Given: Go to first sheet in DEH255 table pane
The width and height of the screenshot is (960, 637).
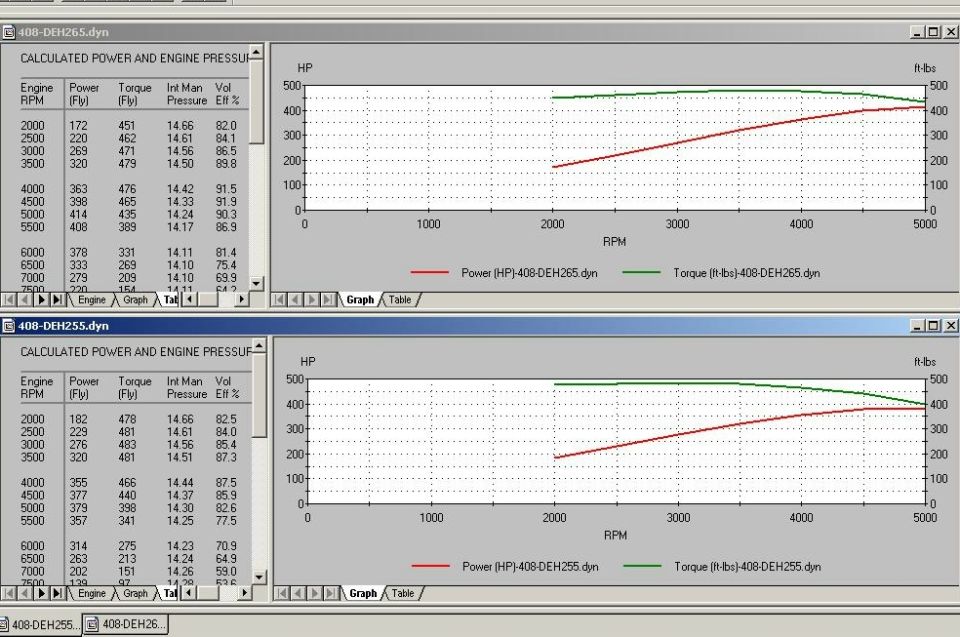Looking at the screenshot, I should (x=9, y=593).
